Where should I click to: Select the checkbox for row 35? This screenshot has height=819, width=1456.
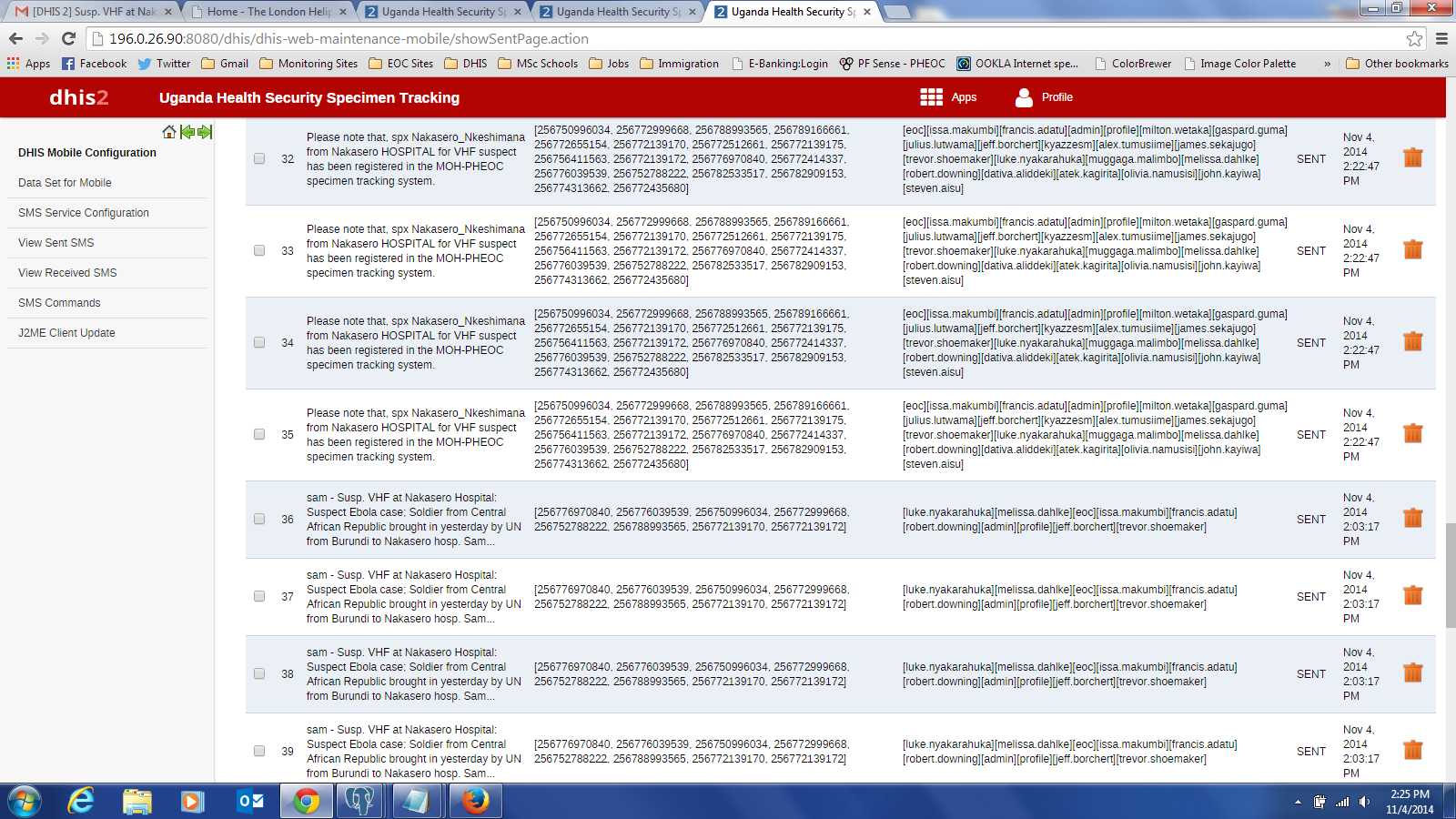[259, 434]
